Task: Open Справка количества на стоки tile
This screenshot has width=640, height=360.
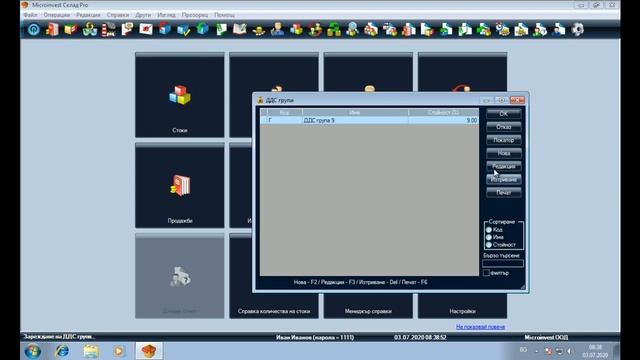Action: click(274, 306)
